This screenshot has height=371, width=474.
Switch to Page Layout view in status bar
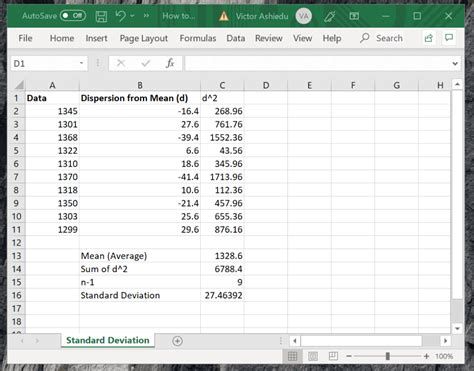coord(313,356)
